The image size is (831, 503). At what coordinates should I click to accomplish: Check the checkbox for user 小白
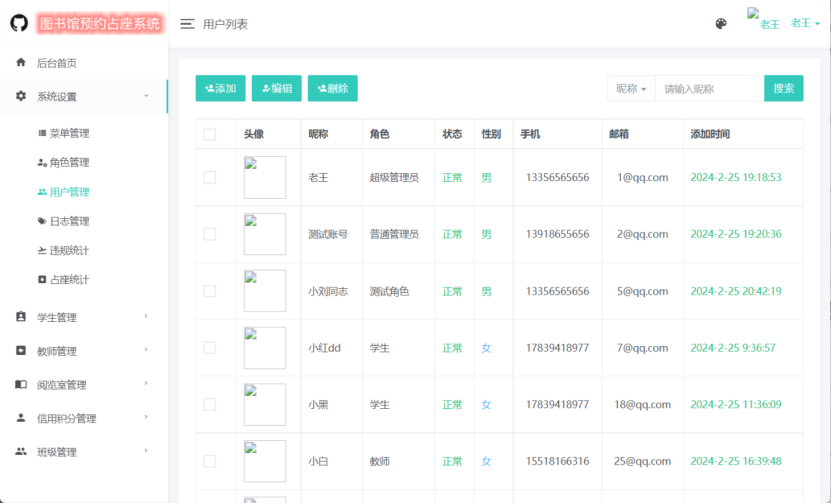click(x=210, y=461)
